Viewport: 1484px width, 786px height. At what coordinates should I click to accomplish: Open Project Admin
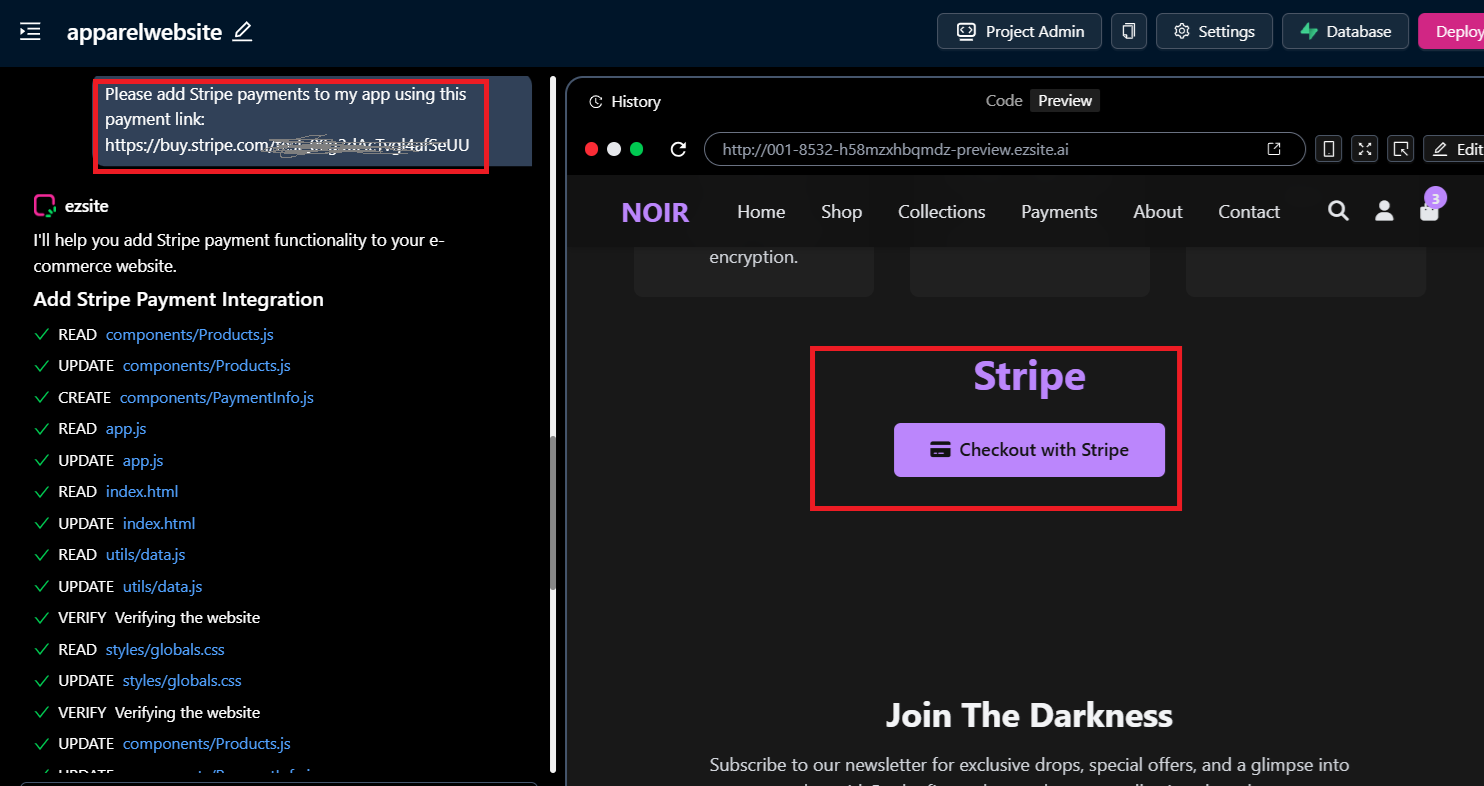[x=1019, y=31]
